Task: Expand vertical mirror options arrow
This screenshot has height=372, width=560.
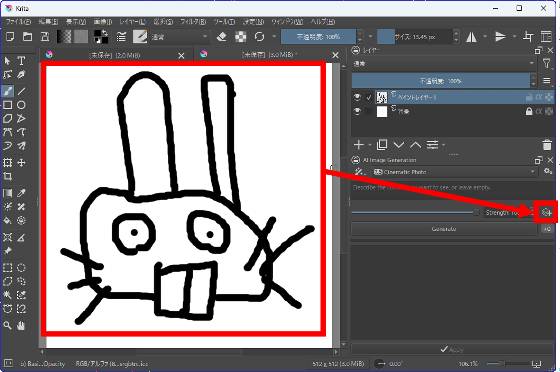Action: [x=514, y=36]
